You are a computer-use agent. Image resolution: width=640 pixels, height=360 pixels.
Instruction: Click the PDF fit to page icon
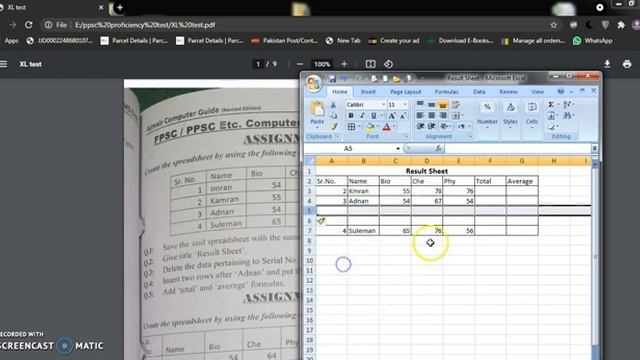tap(370, 64)
